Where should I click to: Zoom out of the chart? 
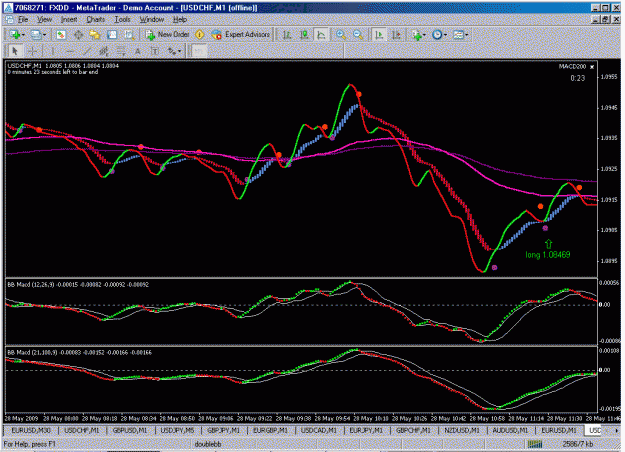(358, 35)
